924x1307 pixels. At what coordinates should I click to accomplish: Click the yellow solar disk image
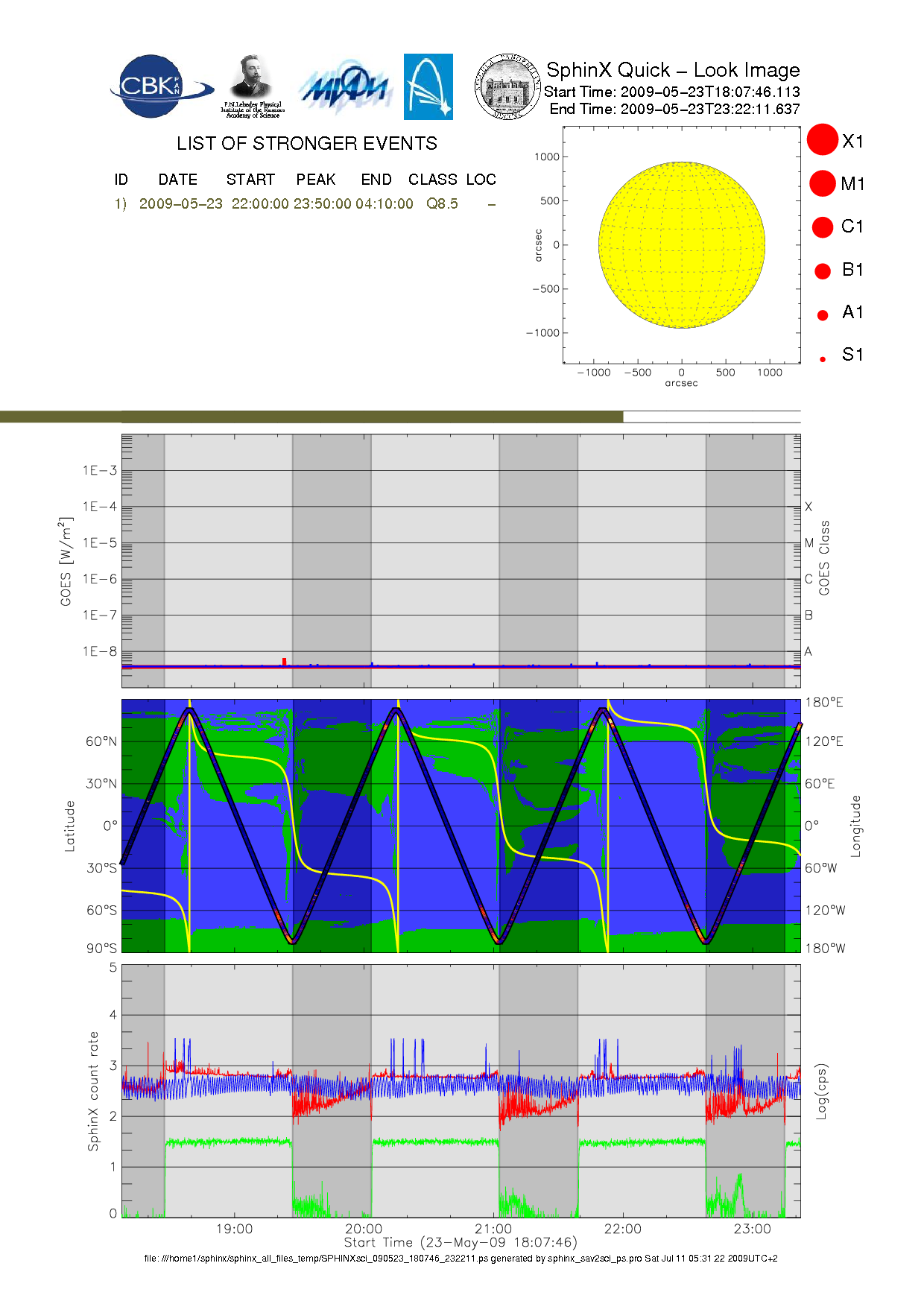[681, 245]
